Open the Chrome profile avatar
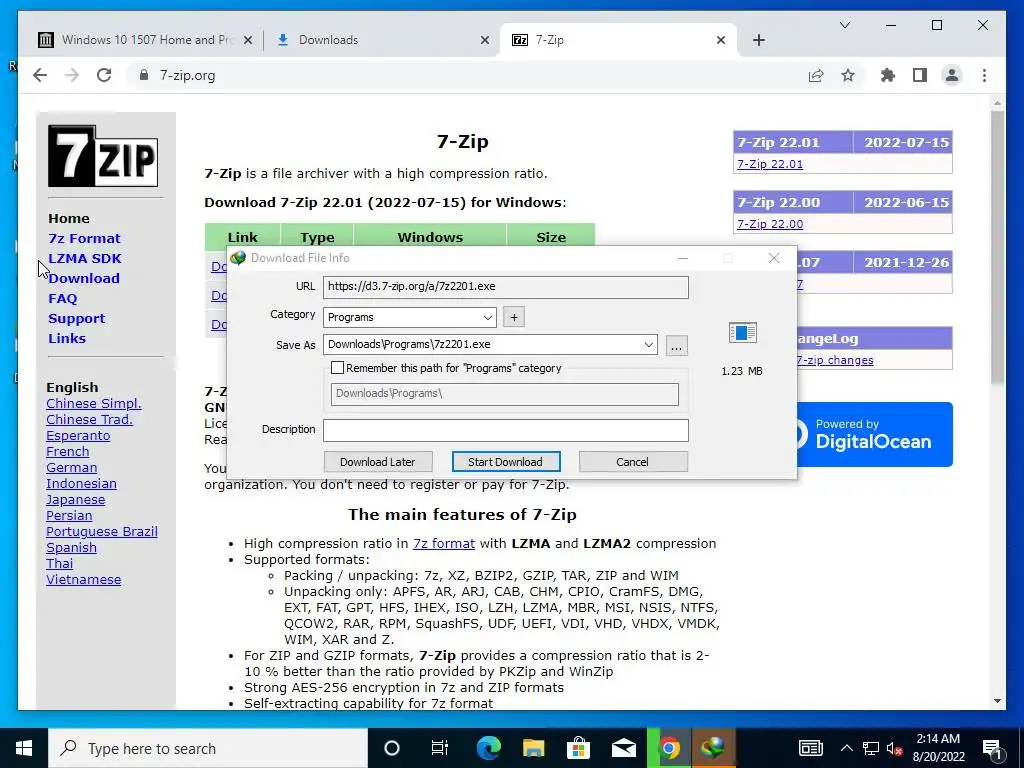The width and height of the screenshot is (1024, 768). click(952, 76)
